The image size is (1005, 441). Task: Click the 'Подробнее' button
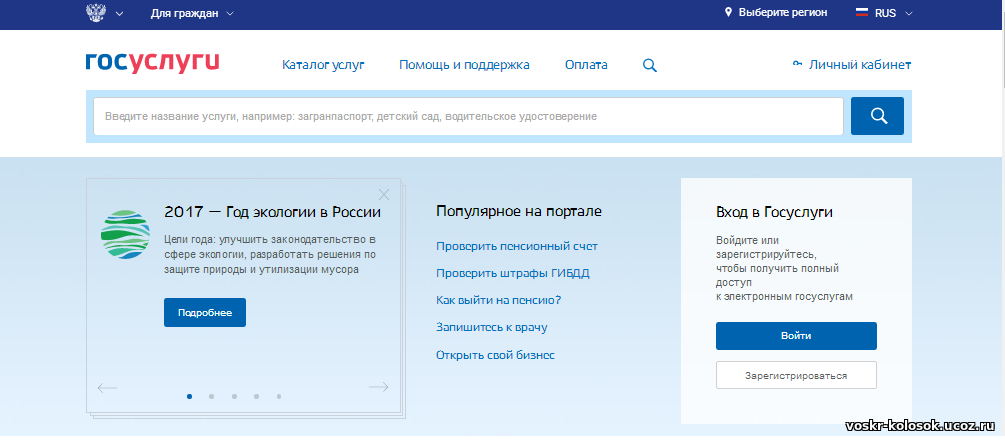205,313
